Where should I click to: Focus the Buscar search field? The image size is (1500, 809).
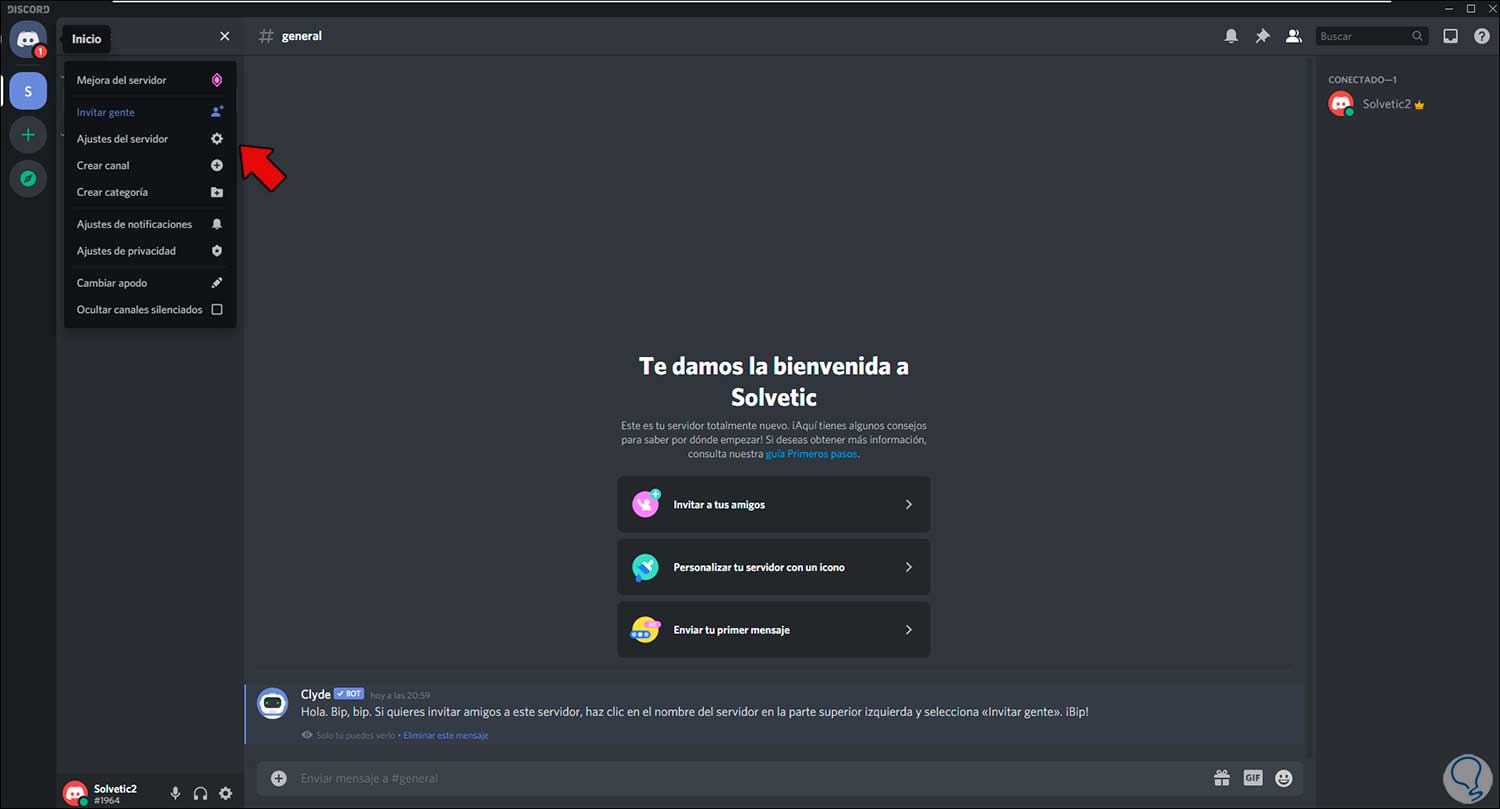[1371, 36]
